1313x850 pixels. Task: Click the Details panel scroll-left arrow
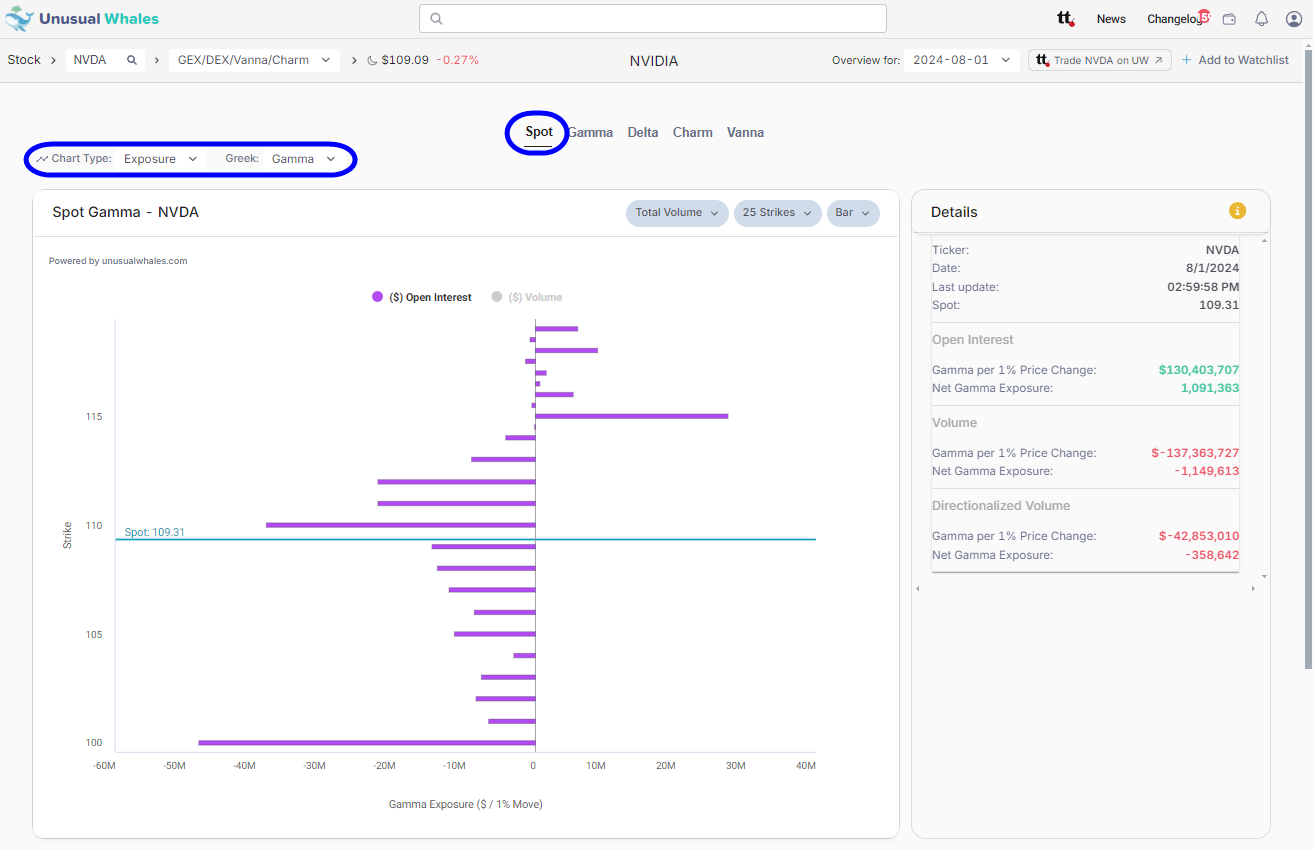[917, 588]
